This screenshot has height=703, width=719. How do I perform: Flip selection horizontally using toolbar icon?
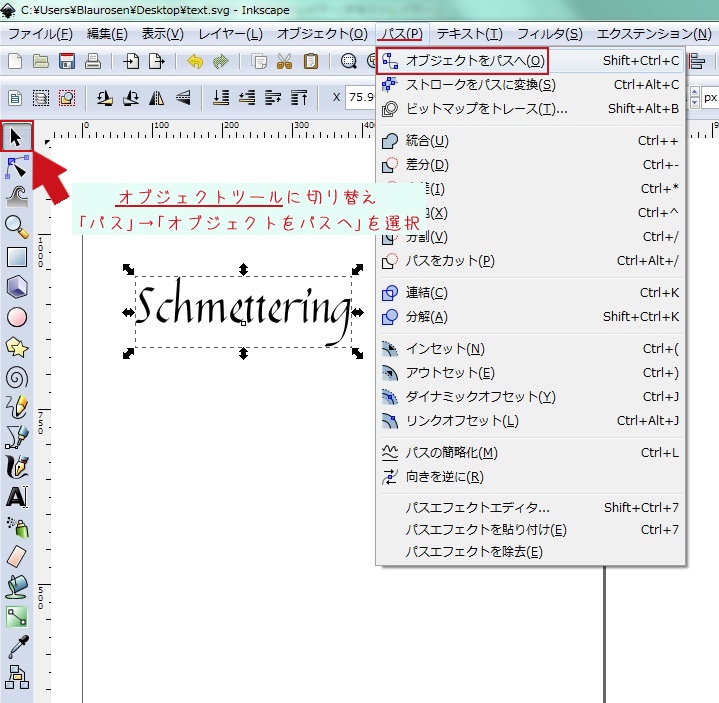coord(157,98)
